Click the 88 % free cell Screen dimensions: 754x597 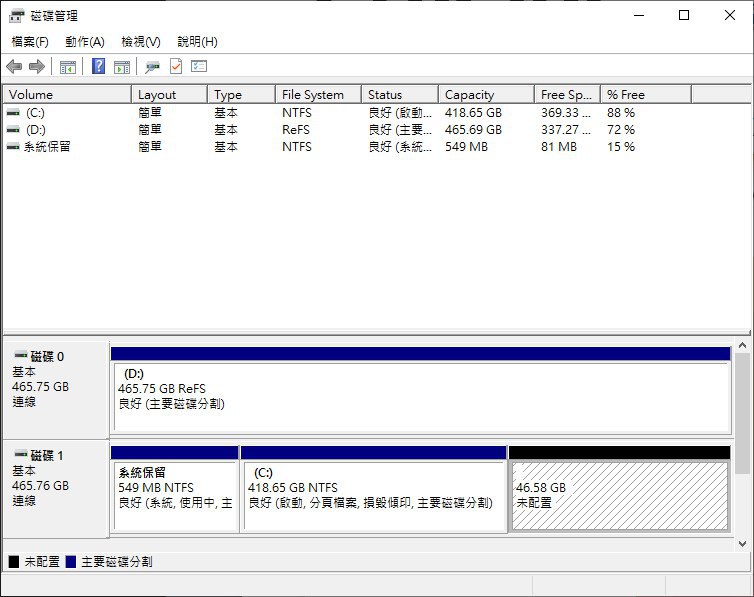621,113
